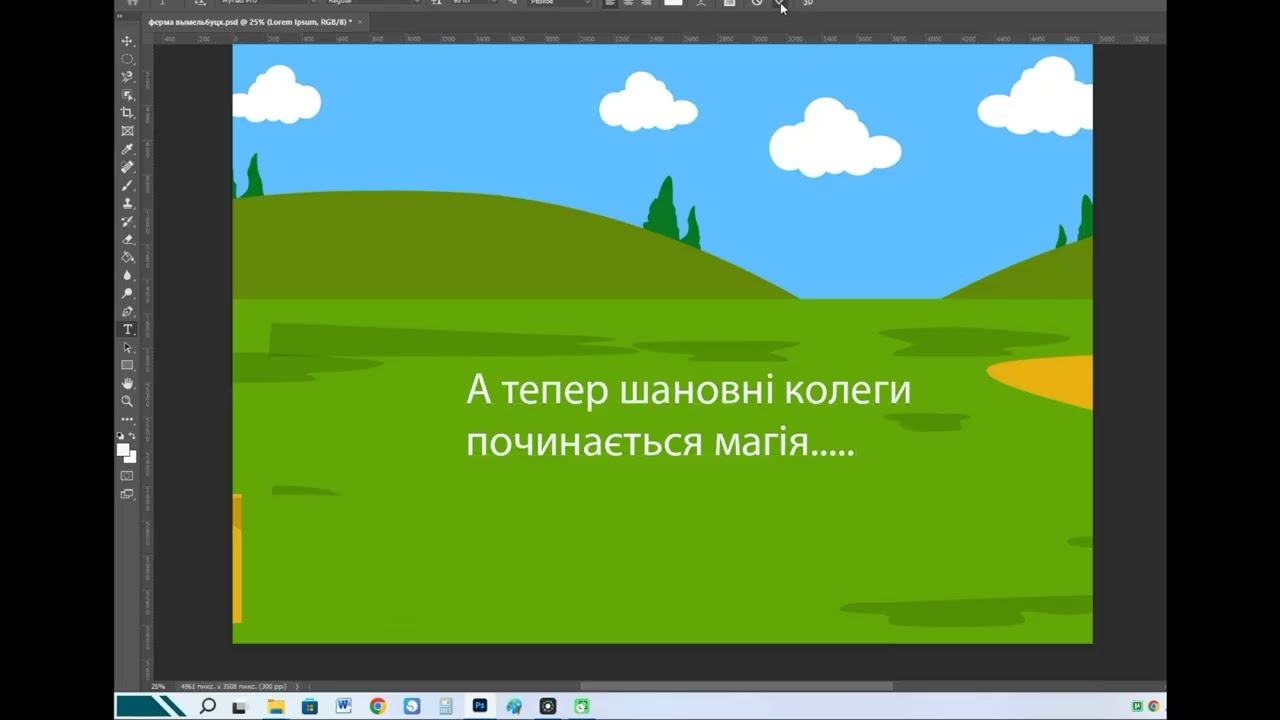Open the status bar info arrow

297,686
